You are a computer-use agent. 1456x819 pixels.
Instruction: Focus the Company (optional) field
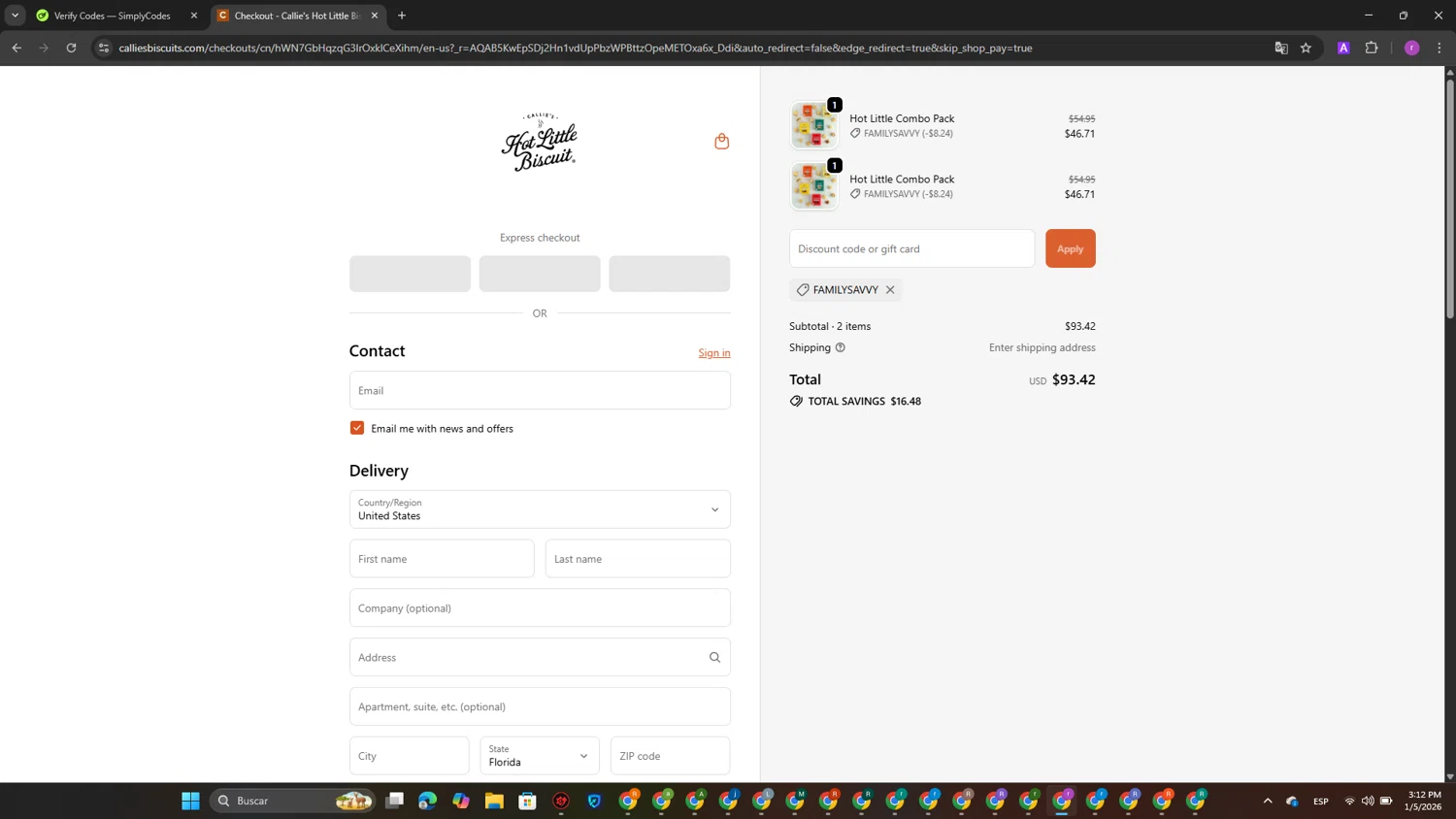pyautogui.click(x=540, y=608)
